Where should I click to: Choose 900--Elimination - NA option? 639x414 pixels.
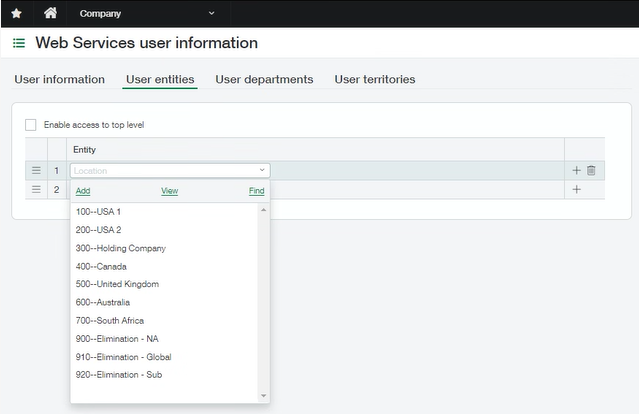tap(164, 339)
